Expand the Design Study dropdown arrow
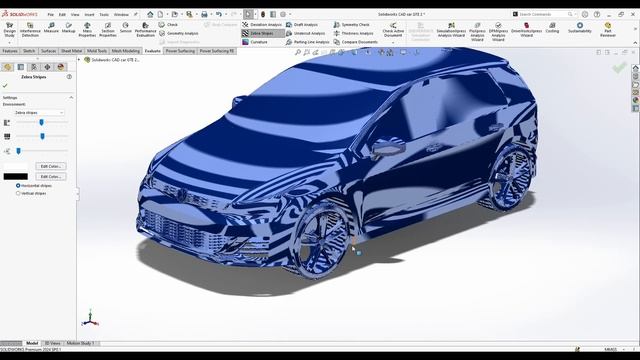640x360 pixels. click(x=9, y=42)
